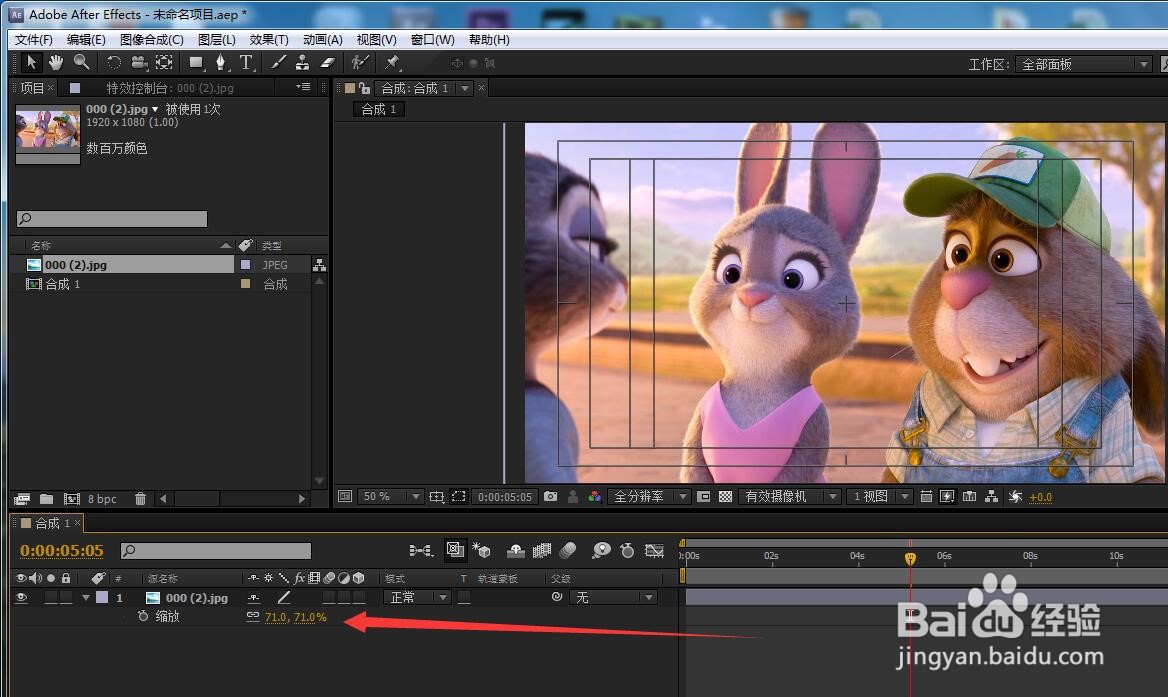Open the 文件(F) menu
Viewport: 1168px width, 697px height.
click(34, 39)
